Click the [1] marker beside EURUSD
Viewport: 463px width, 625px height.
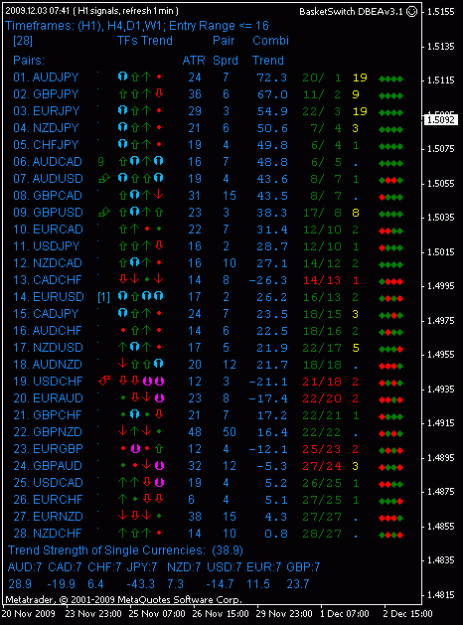point(104,297)
